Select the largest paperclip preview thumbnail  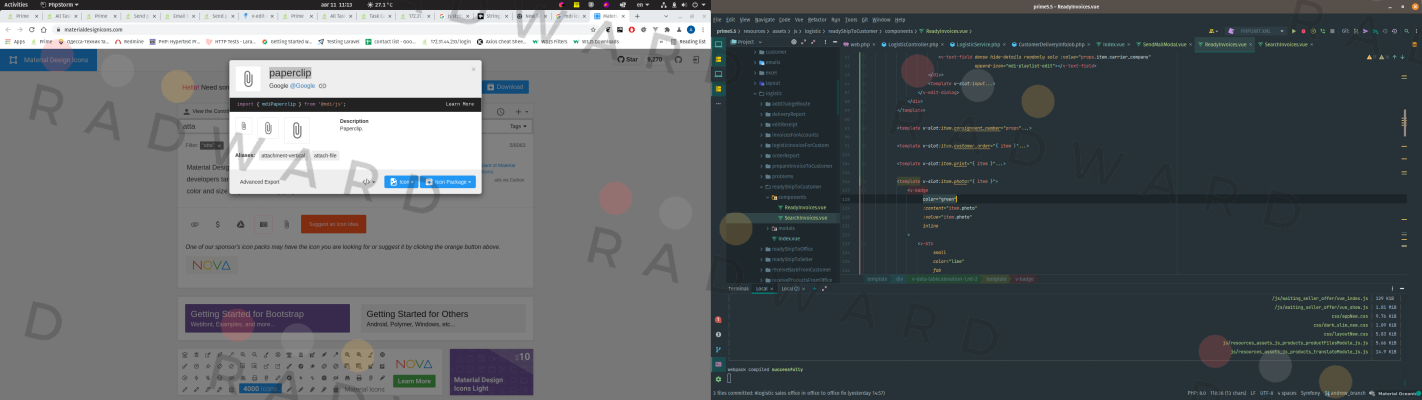pyautogui.click(x=297, y=129)
